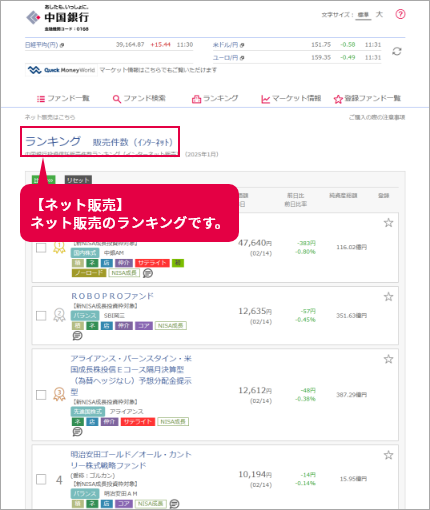
Task: Go to the マーケット情報 tab
Action: point(291,98)
